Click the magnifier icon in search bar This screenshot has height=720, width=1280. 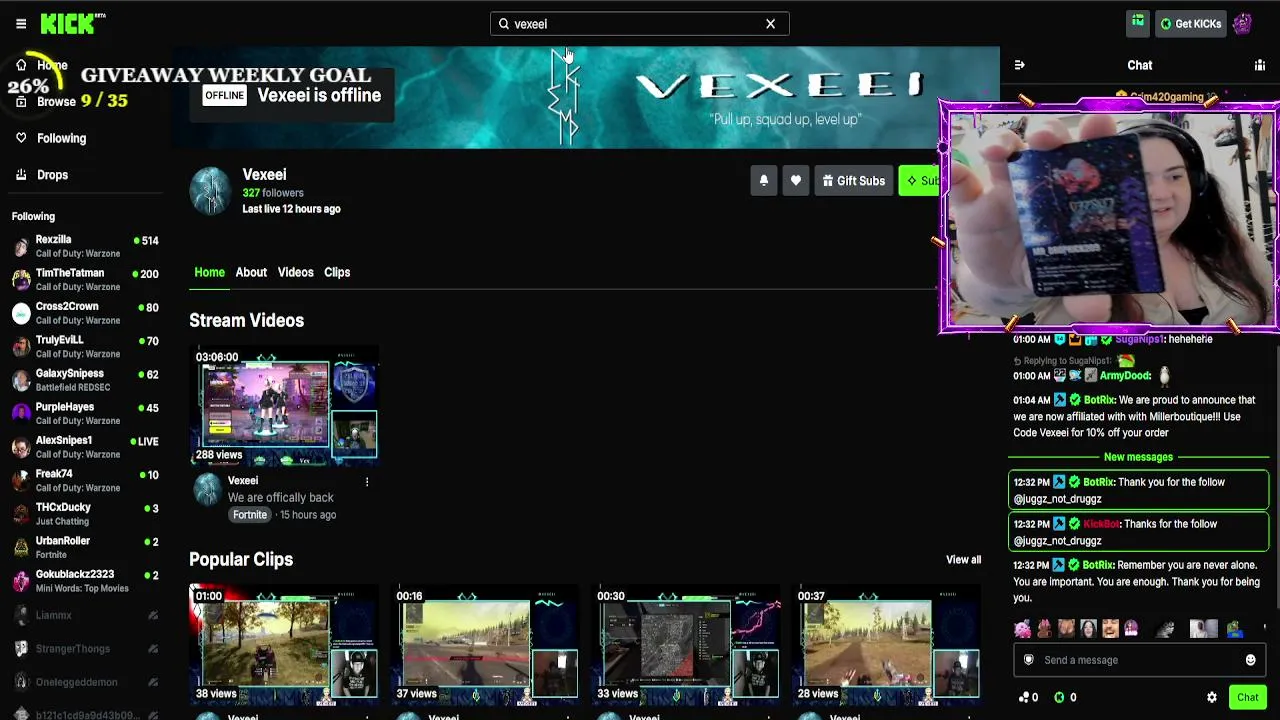tap(504, 24)
